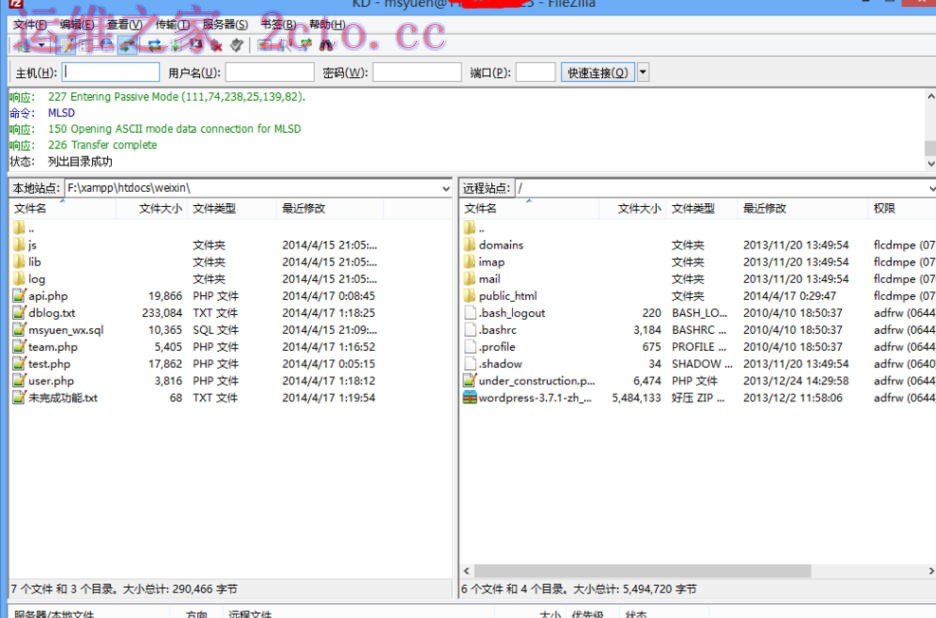Click the .shadow file name
936x618 pixels.
tap(500, 364)
